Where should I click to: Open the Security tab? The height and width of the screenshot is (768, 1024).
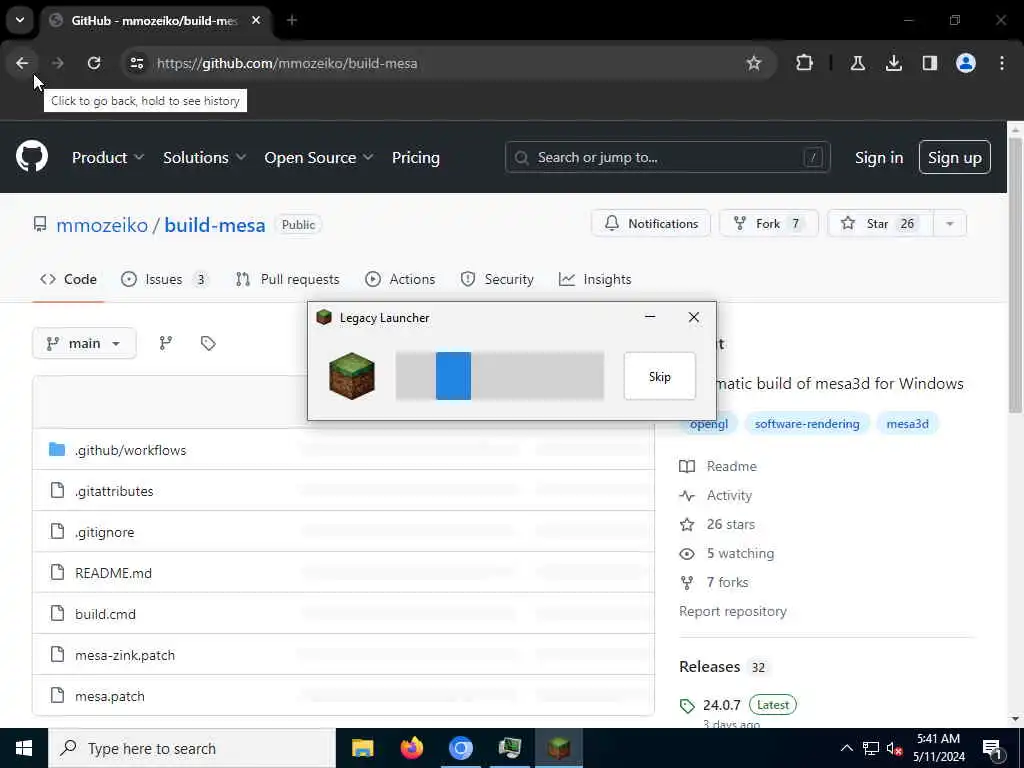point(496,280)
